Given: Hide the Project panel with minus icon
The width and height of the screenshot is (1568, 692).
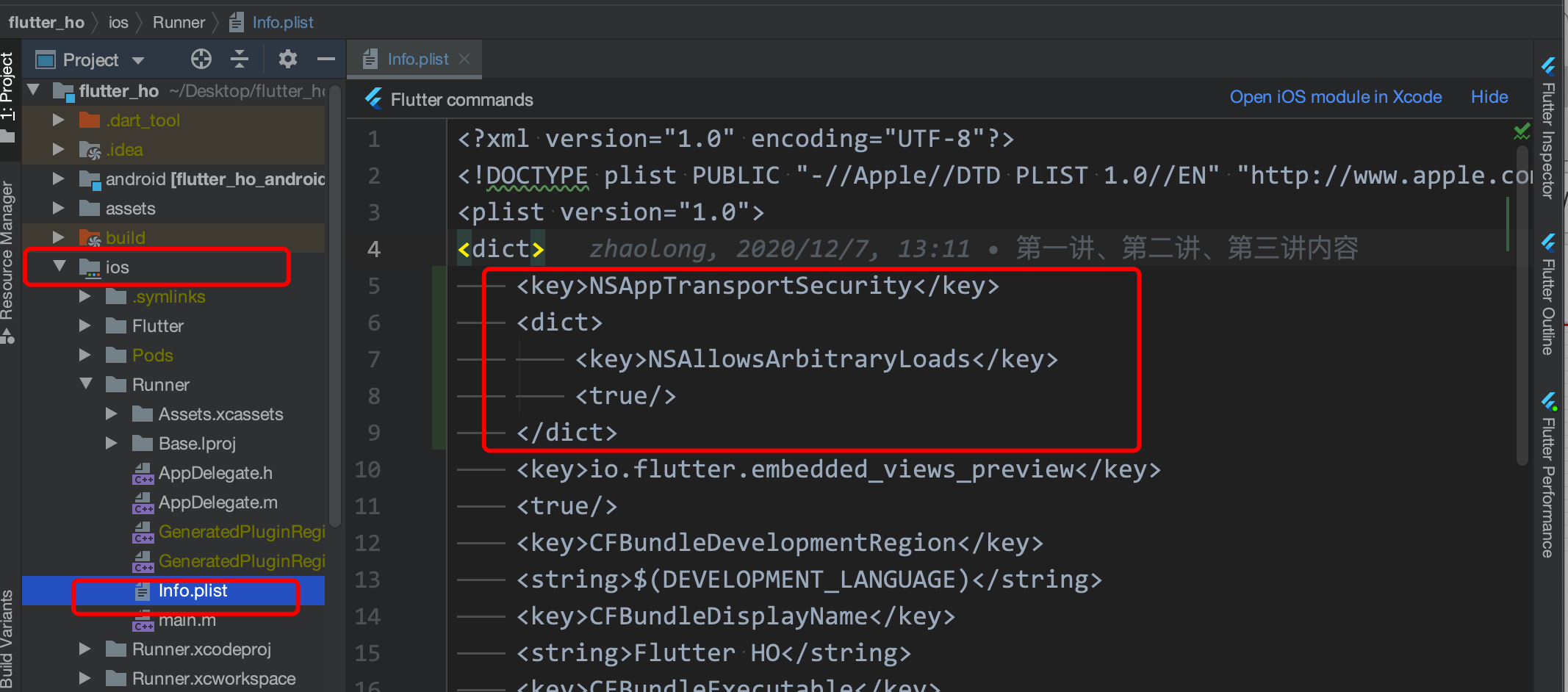Looking at the screenshot, I should (326, 59).
